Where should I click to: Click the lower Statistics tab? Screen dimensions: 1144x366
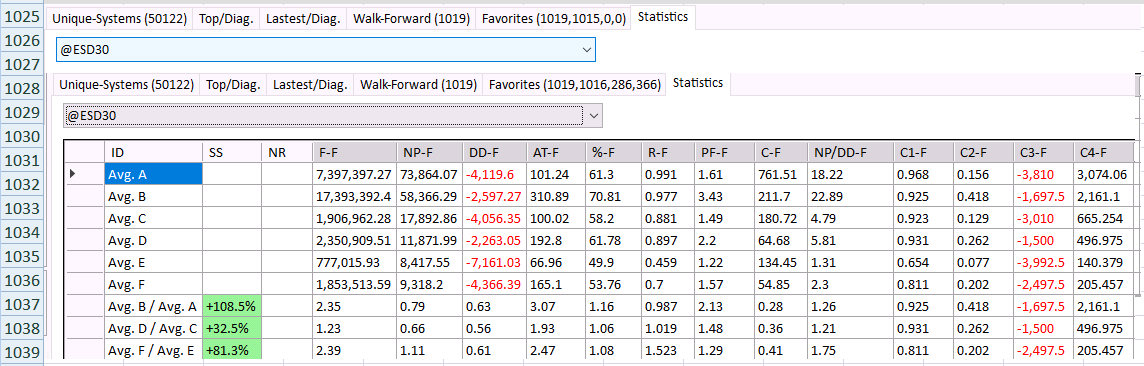tap(698, 83)
